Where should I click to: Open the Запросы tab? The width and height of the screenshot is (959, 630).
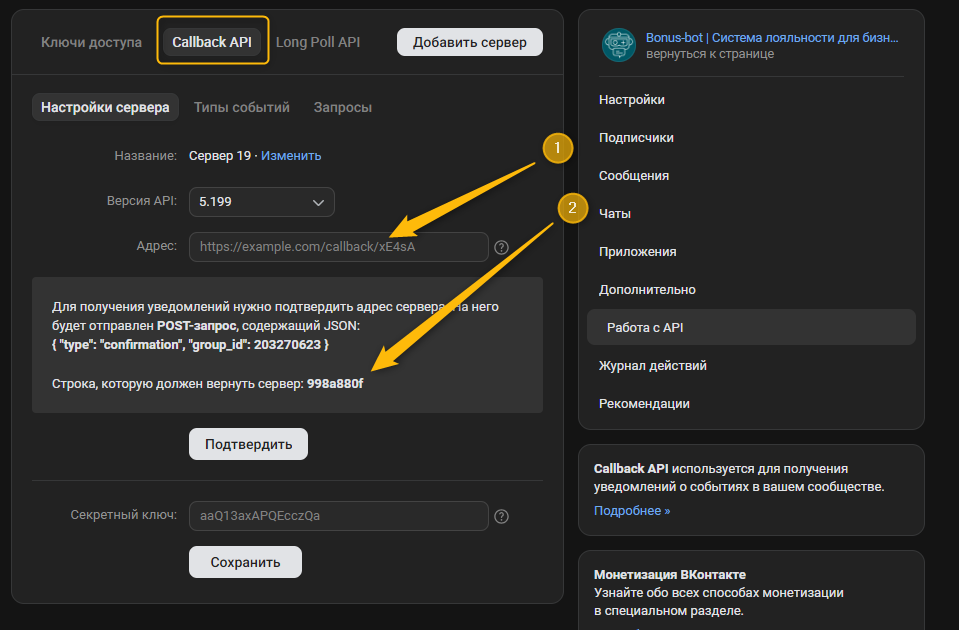[342, 106]
